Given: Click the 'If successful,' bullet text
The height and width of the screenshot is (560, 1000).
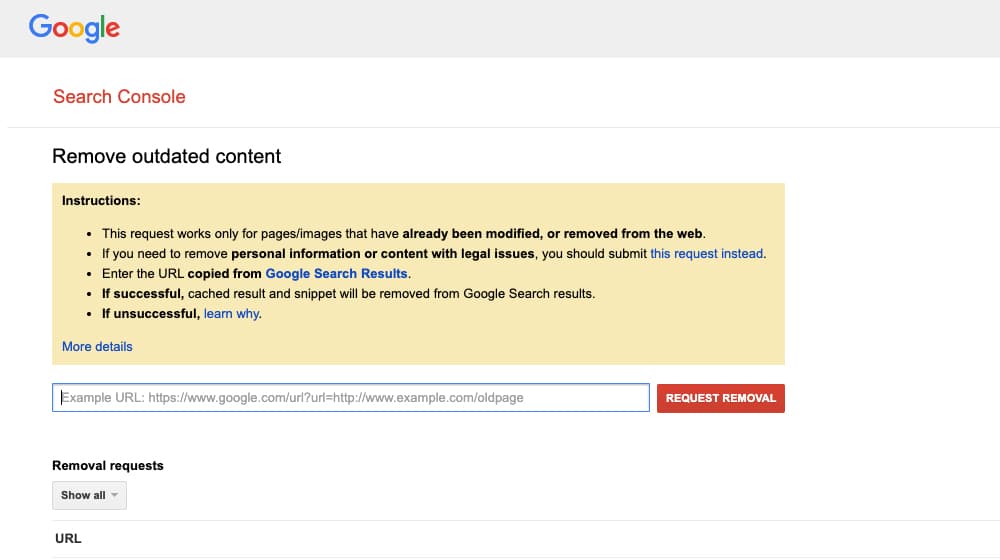Looking at the screenshot, I should pos(143,294).
